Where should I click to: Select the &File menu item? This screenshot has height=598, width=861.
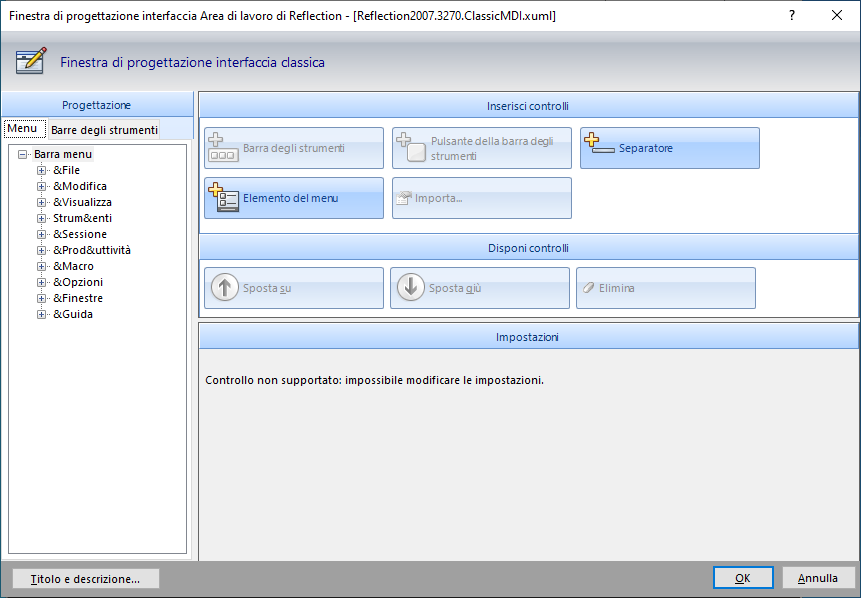click(x=66, y=170)
